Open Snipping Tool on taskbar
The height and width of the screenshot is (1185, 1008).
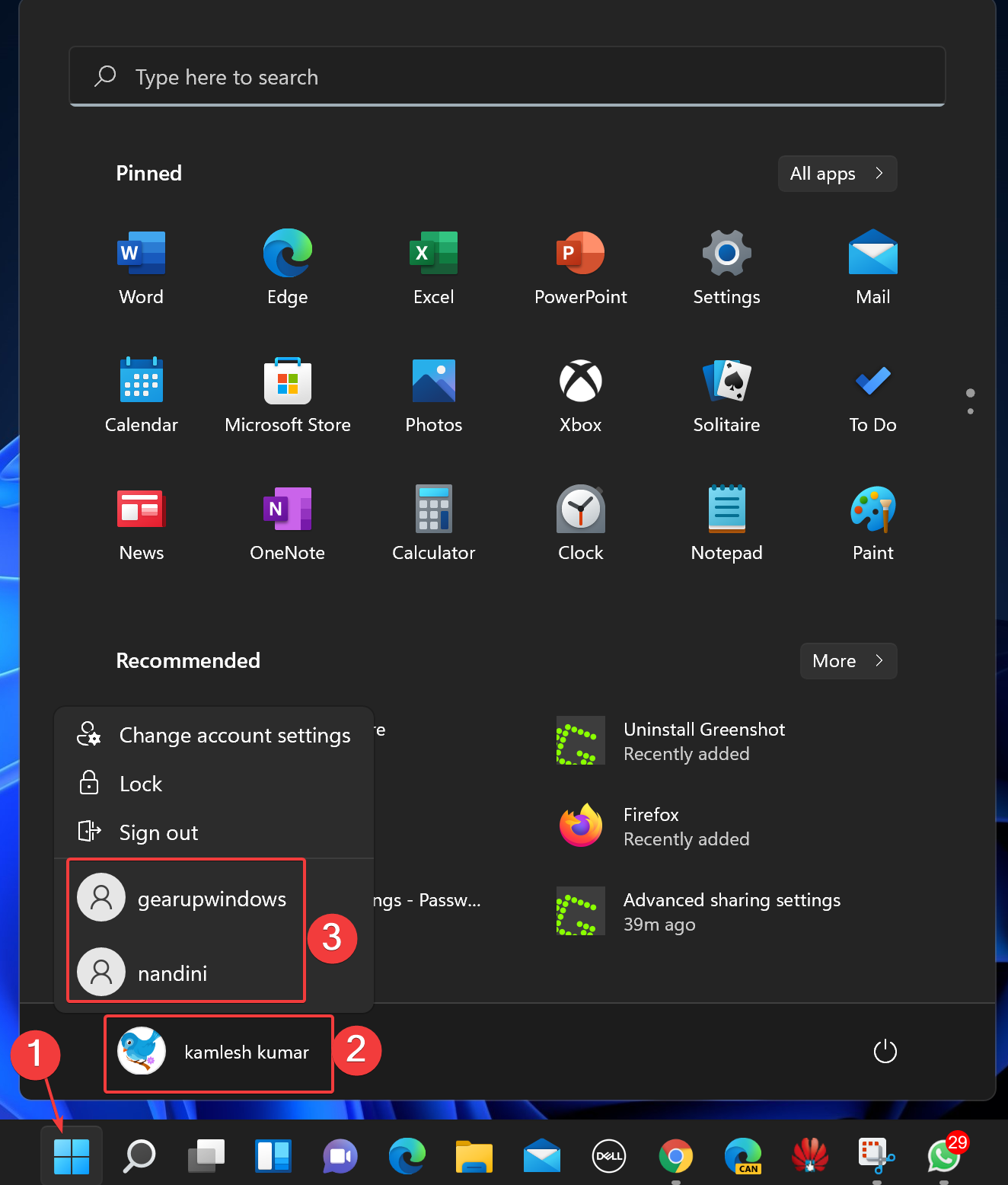(x=877, y=1156)
